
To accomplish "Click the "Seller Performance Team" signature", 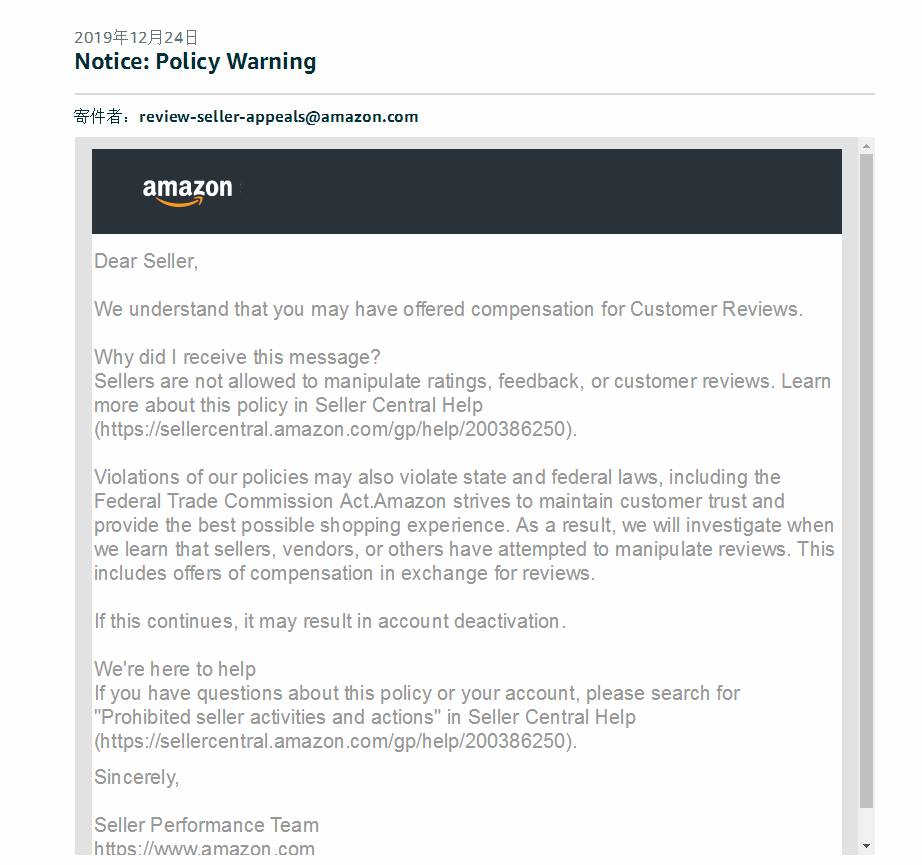I will [206, 825].
